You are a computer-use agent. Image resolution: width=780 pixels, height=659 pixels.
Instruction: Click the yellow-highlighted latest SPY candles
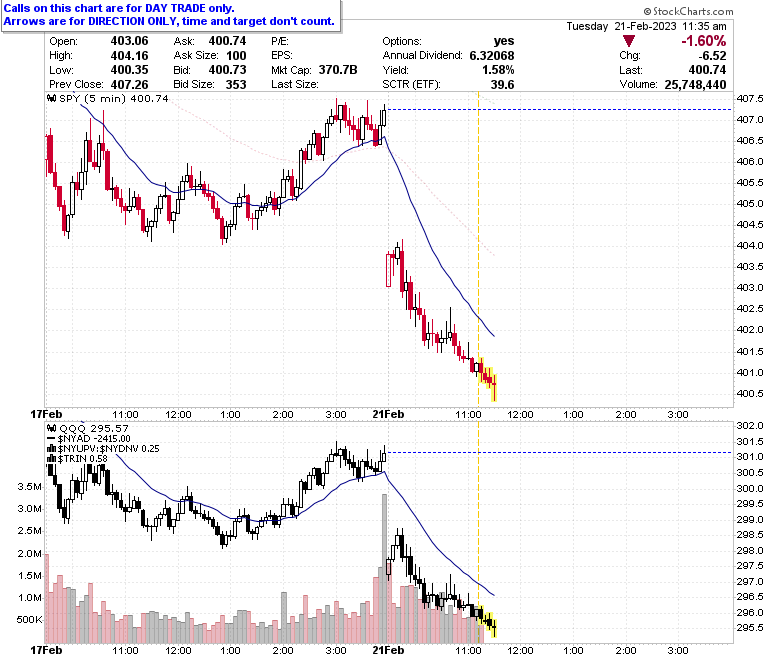488,379
